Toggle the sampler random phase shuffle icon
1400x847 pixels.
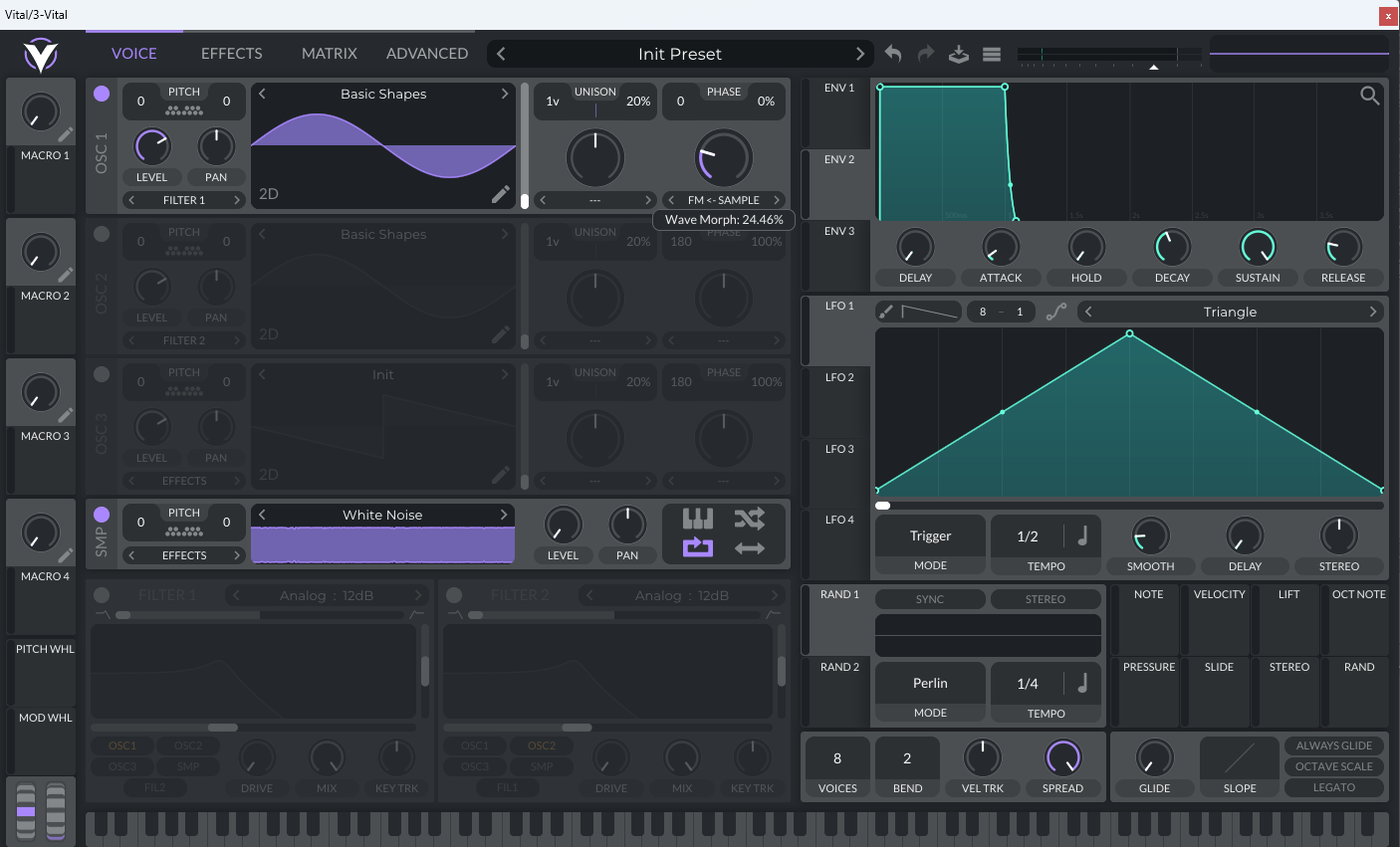pyautogui.click(x=750, y=518)
